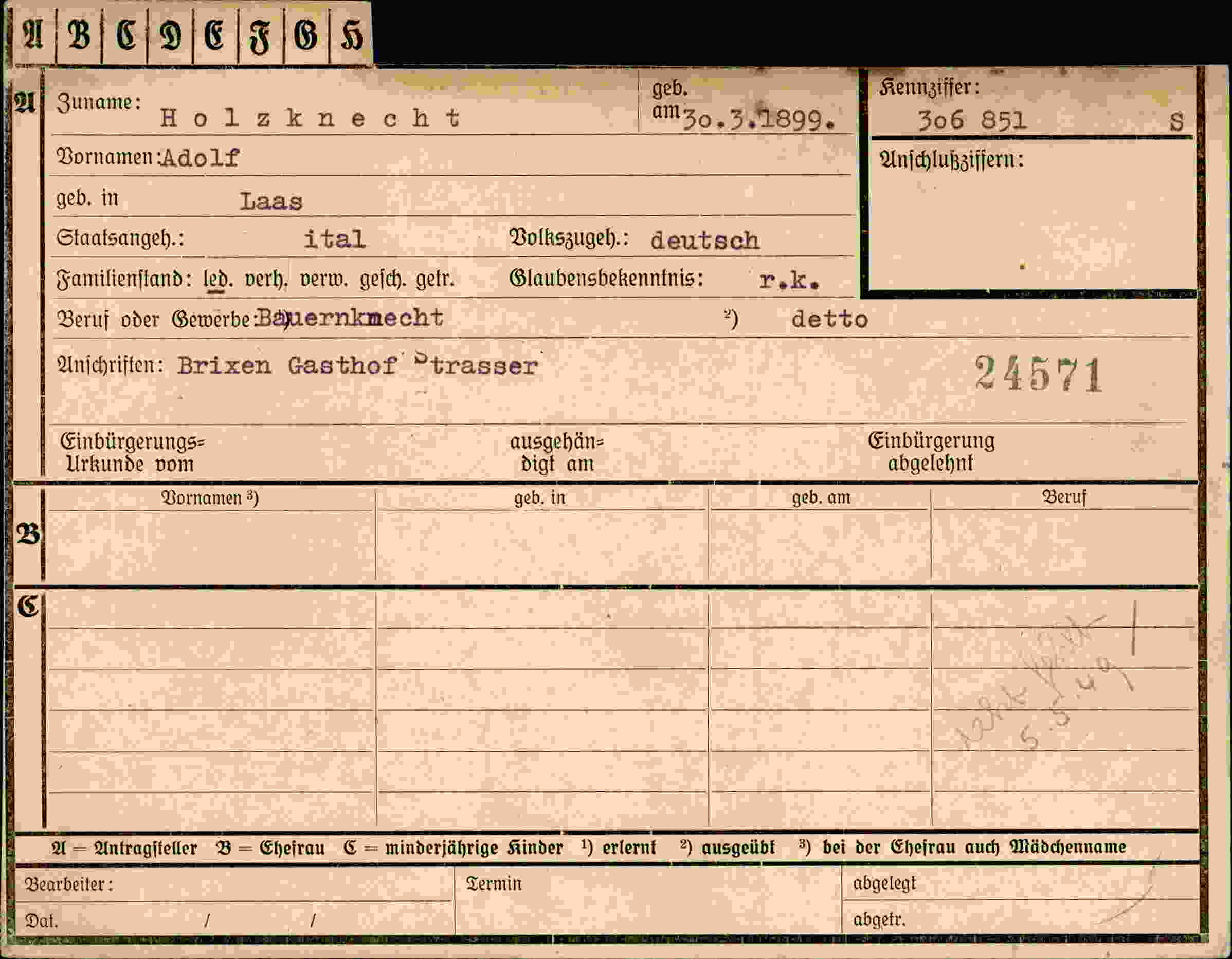Click the letter "S" beside the Kennziffer
Viewport: 1232px width, 959px height.
click(1176, 122)
